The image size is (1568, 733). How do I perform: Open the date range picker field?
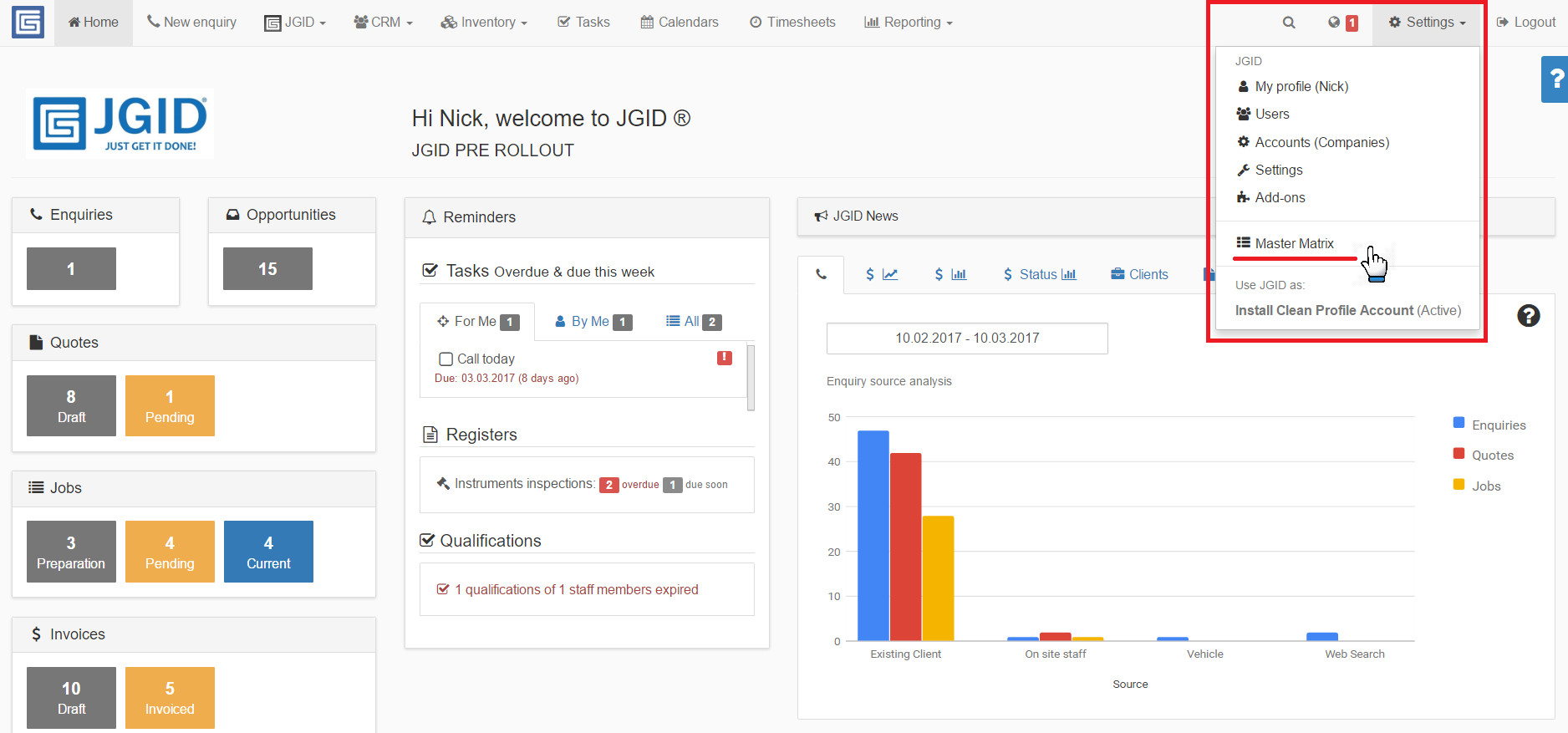tap(967, 338)
